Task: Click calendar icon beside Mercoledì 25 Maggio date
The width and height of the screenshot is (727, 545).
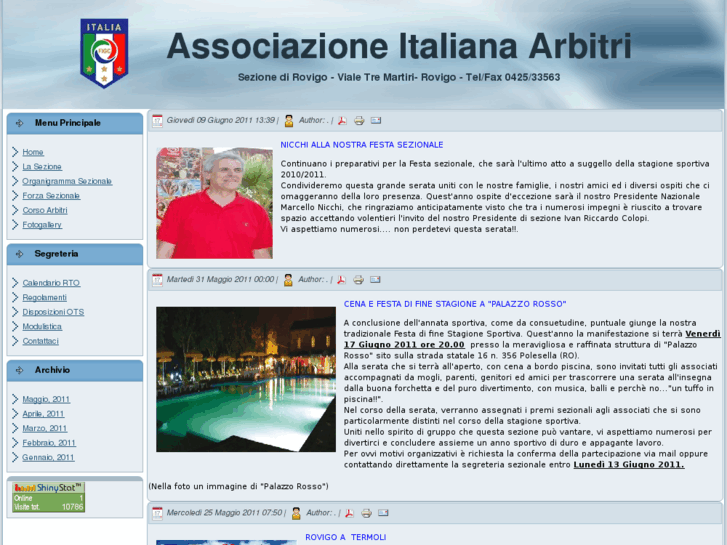Action: pyautogui.click(x=158, y=513)
